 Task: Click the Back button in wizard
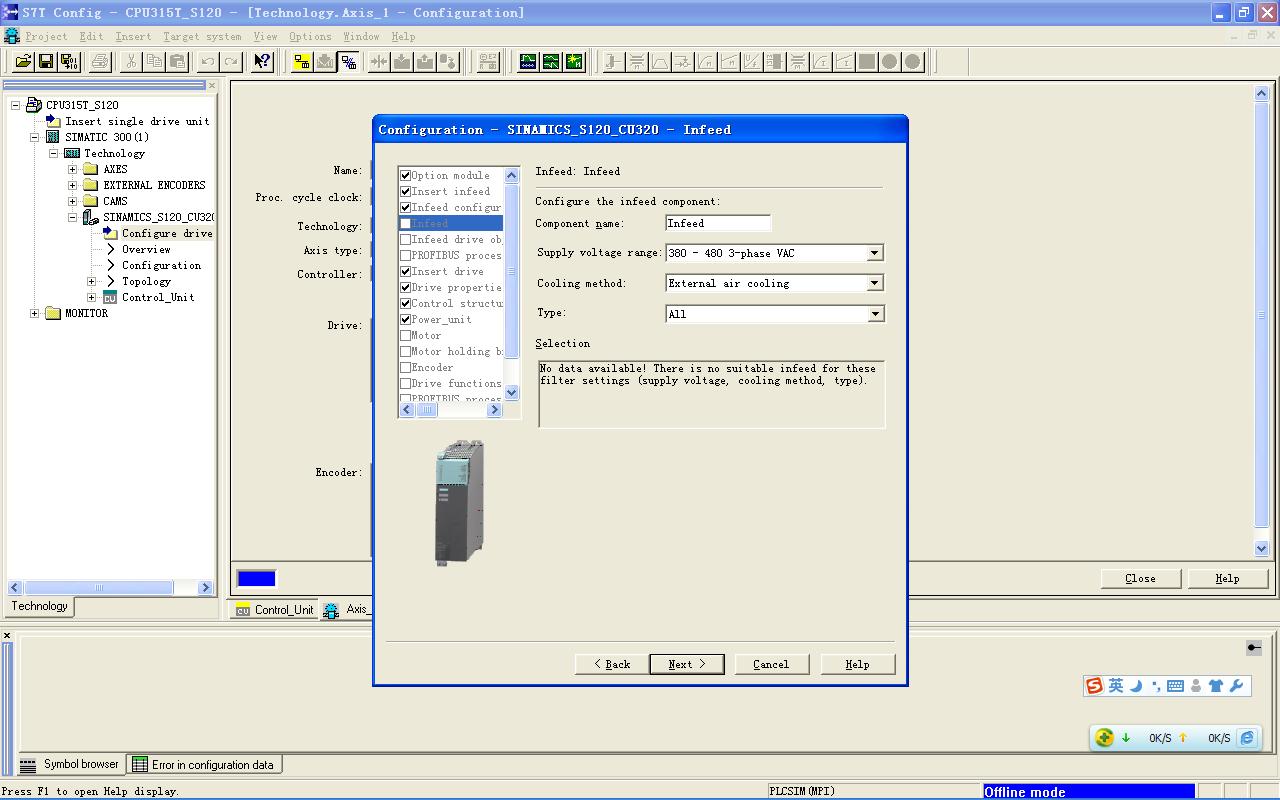612,664
